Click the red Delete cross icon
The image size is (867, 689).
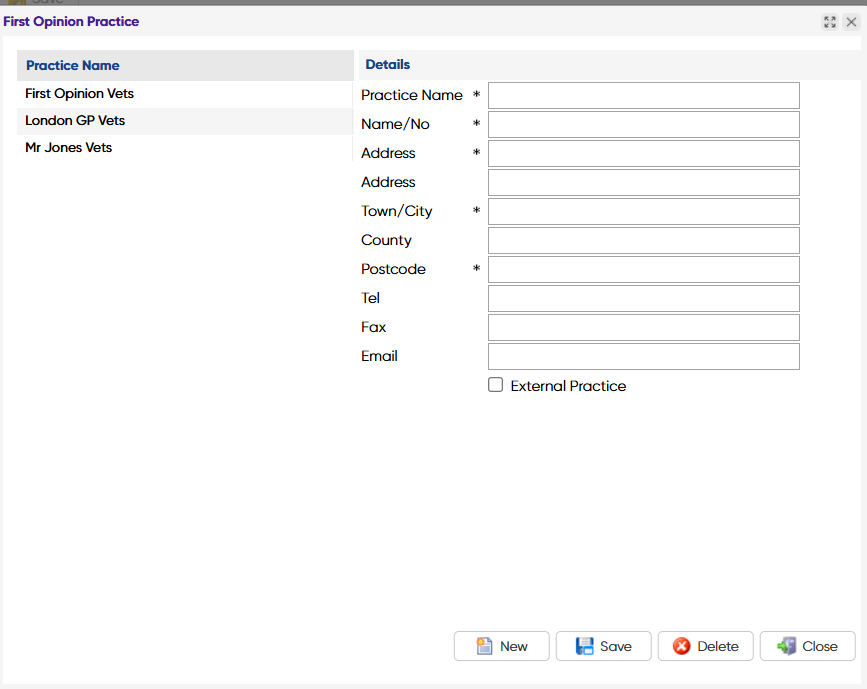click(x=682, y=646)
